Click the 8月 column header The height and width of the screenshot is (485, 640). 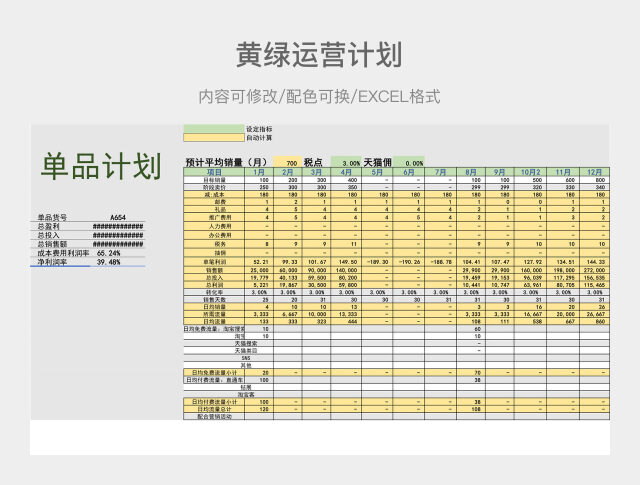click(x=471, y=172)
